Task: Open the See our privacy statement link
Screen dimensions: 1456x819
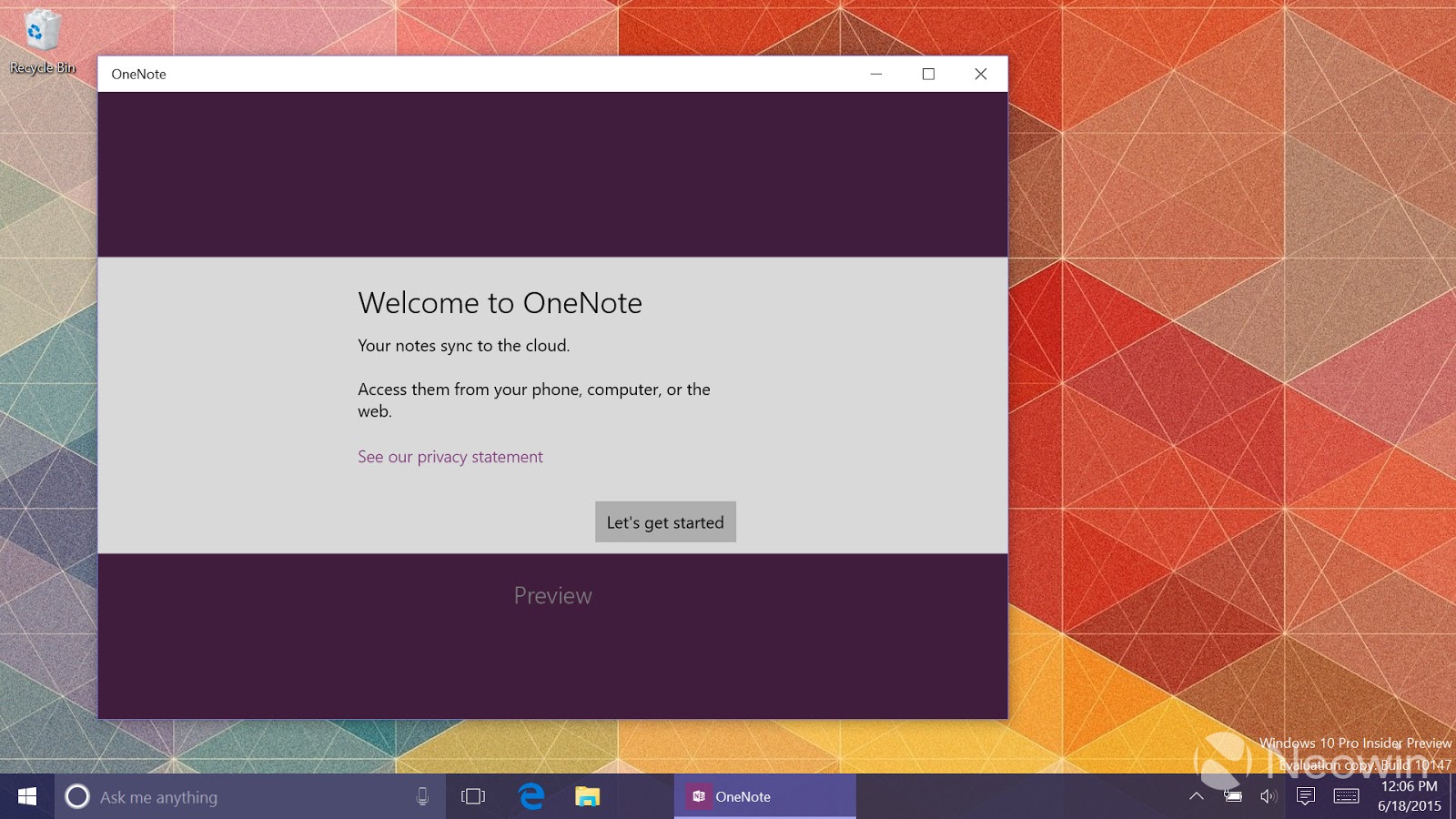Action: click(x=450, y=457)
